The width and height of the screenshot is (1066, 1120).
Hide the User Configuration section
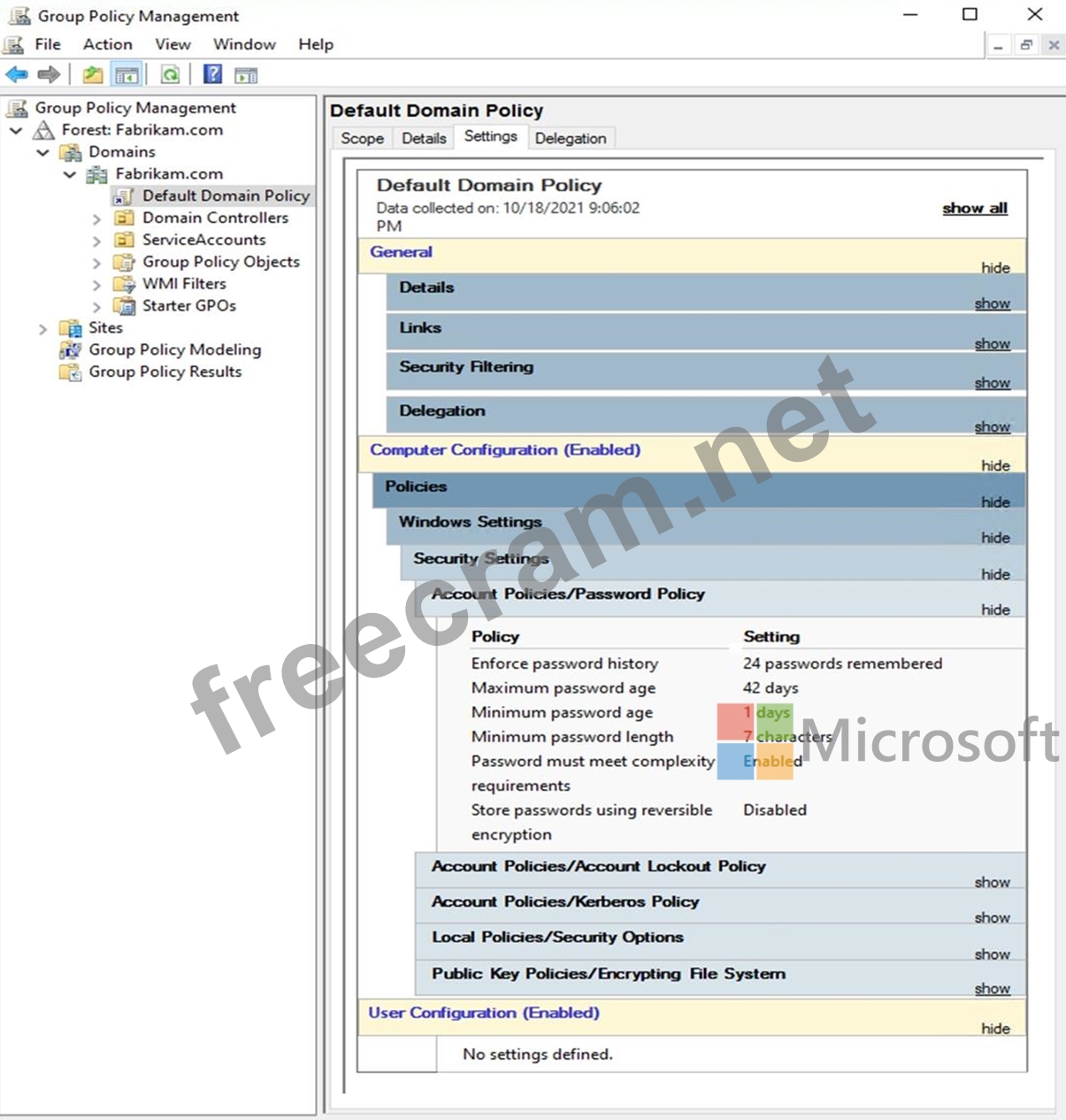pos(995,1028)
